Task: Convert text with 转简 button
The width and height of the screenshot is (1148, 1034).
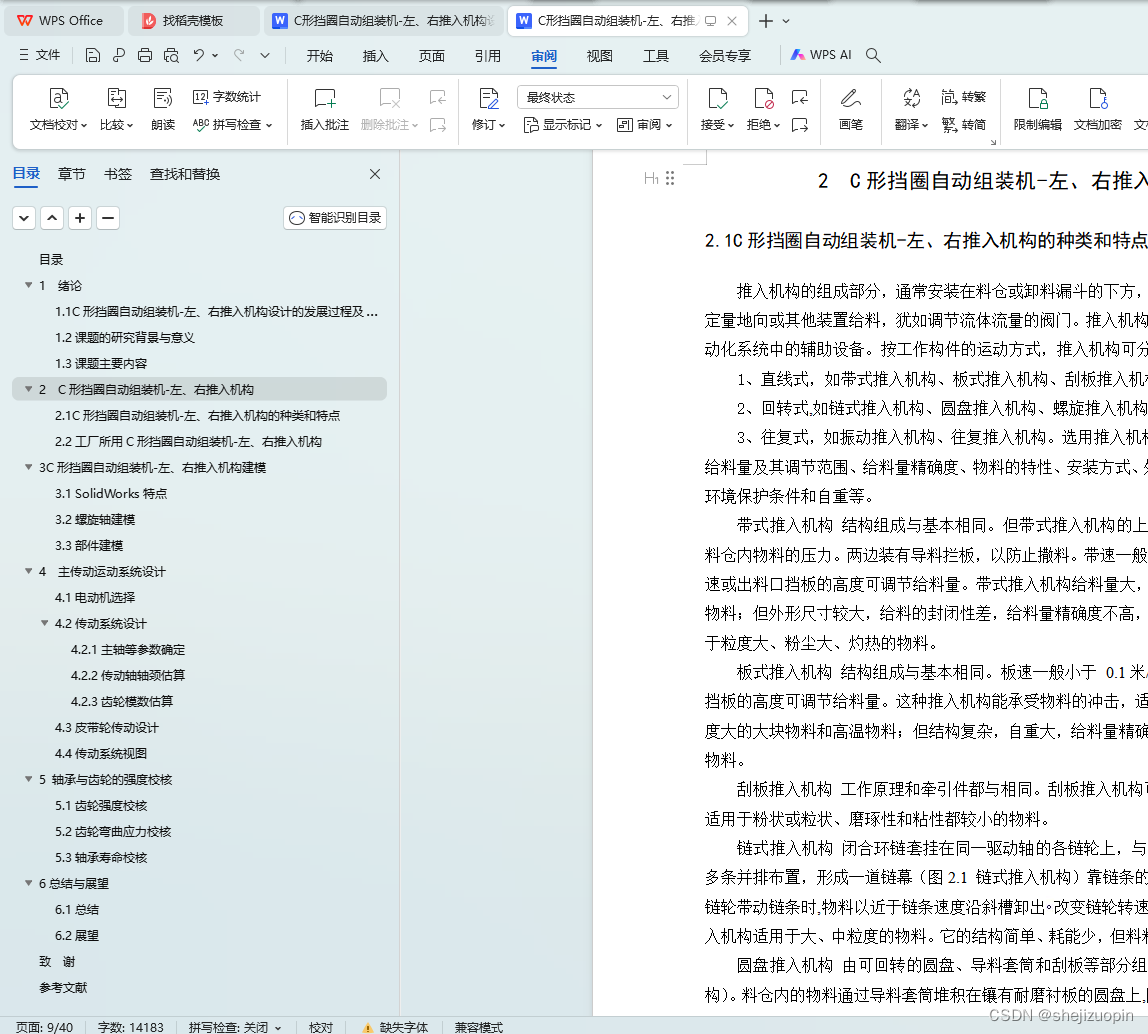Action: pyautogui.click(x=964, y=124)
